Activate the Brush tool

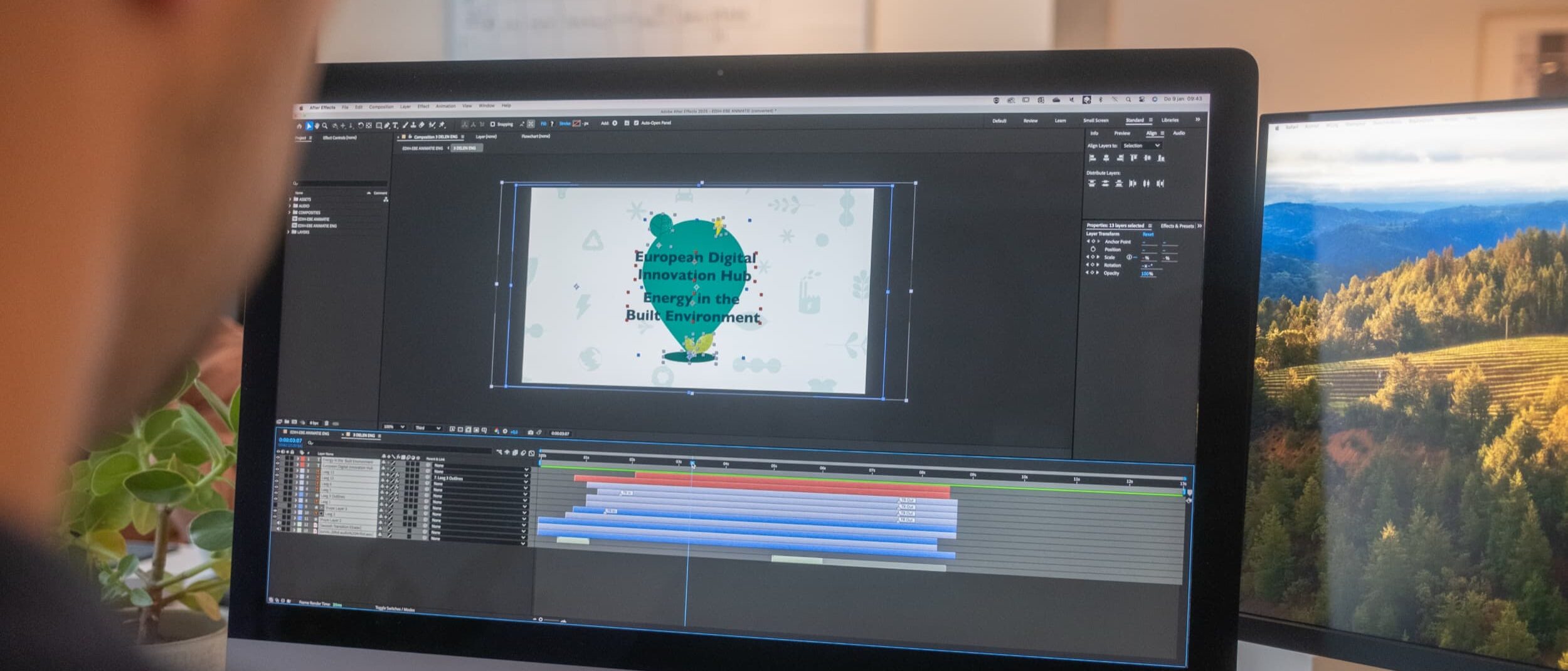[404, 125]
